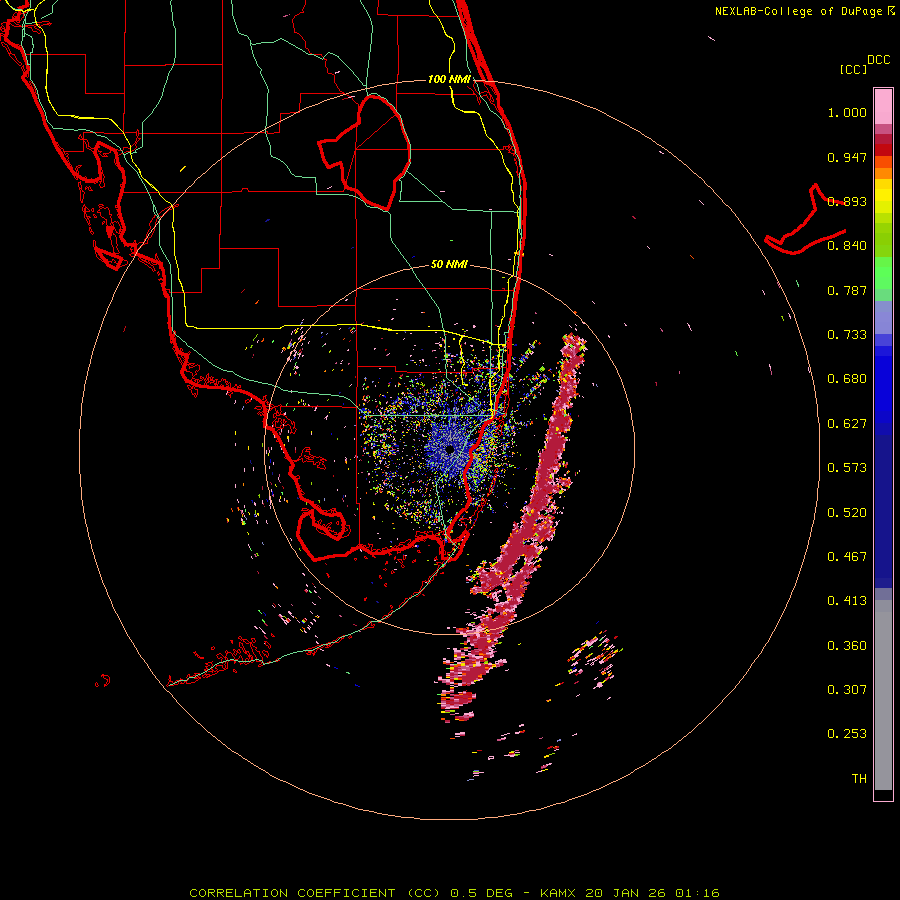Image resolution: width=900 pixels, height=900 pixels.
Task: Click the 0.627 value on the color scale
Action: pyautogui.click(x=847, y=424)
